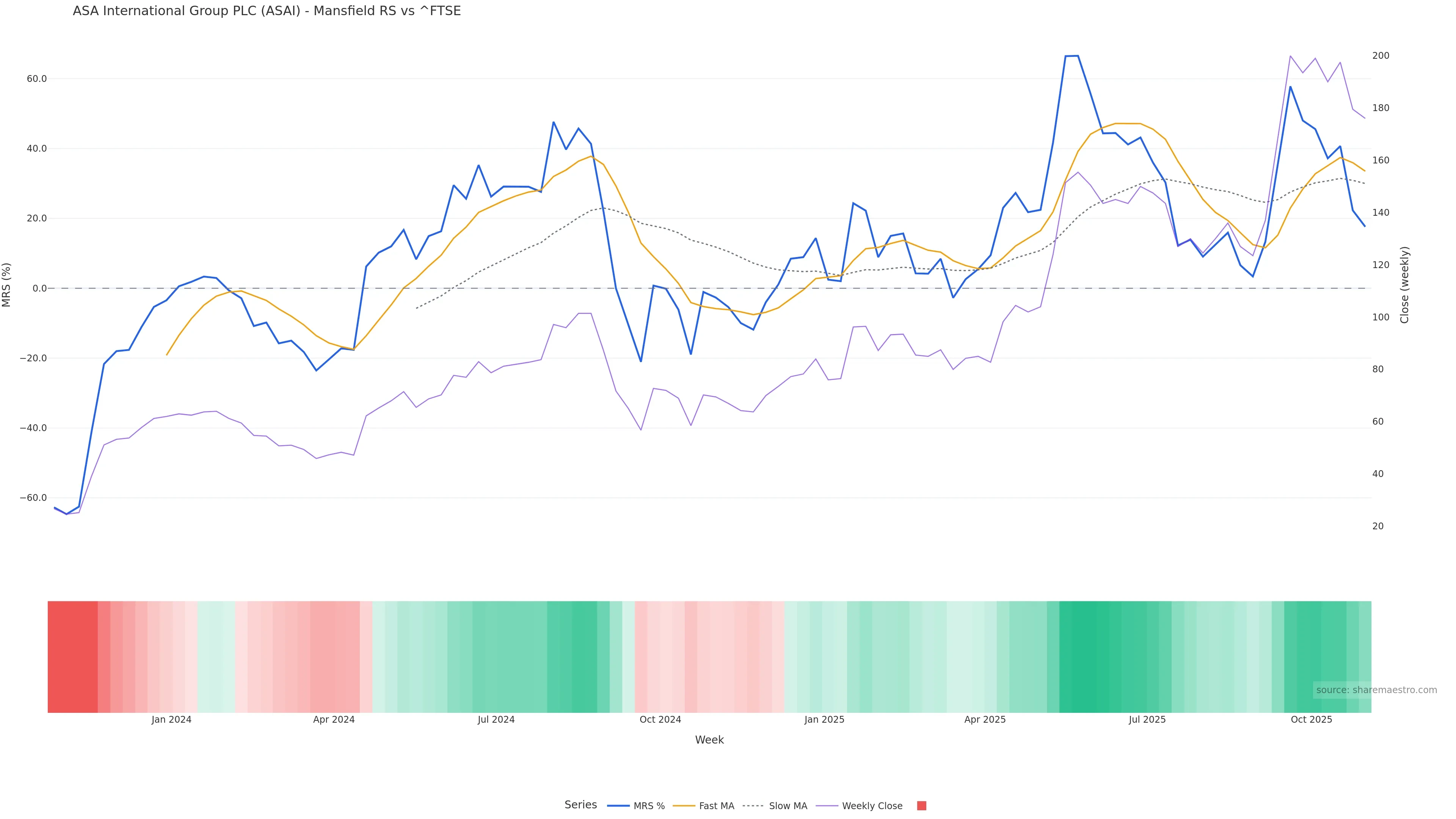Click the ASA International Group chart title
The width and height of the screenshot is (1456, 819).
(267, 11)
